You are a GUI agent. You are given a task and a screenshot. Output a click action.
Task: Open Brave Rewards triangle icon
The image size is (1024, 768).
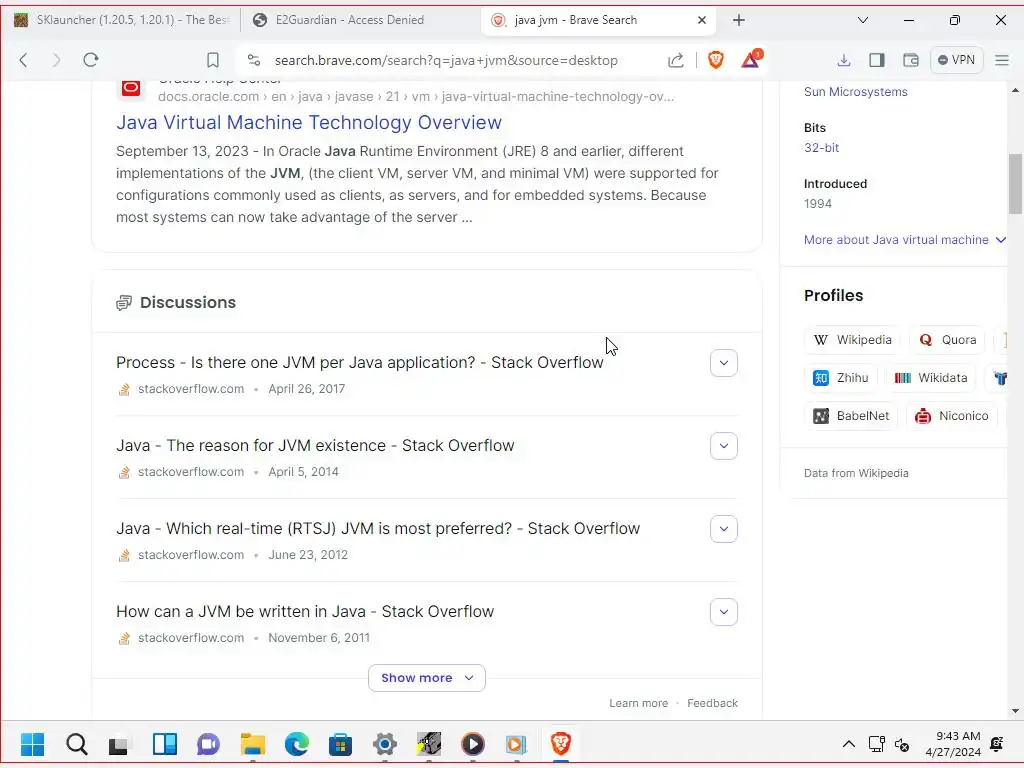pyautogui.click(x=751, y=59)
